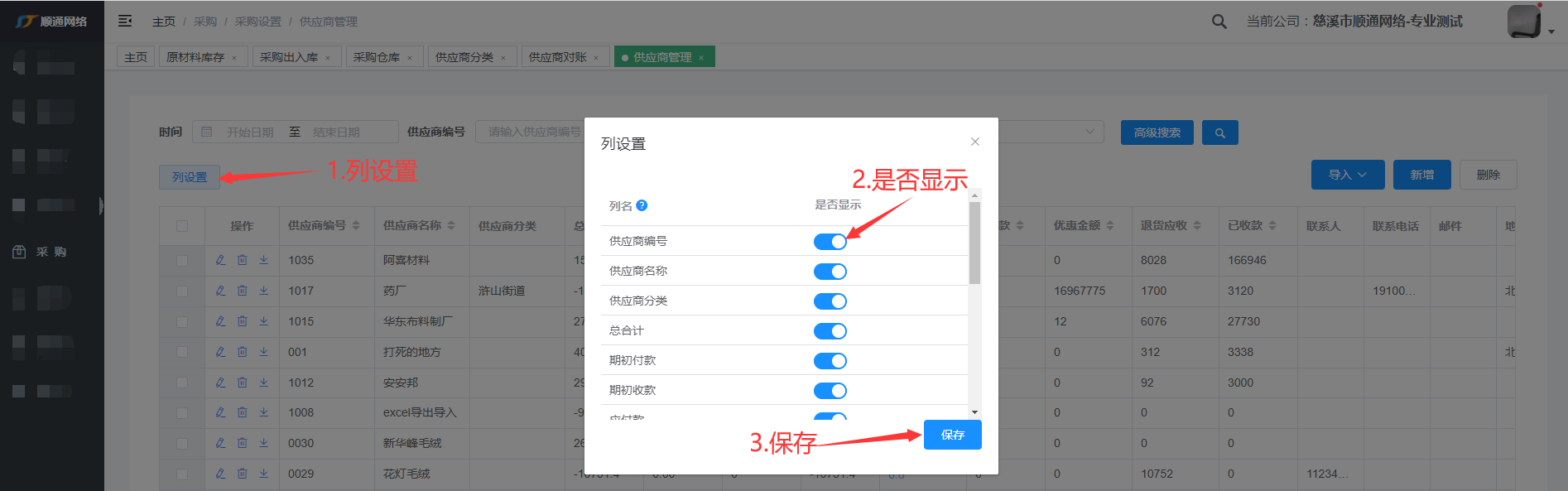Close the 列设置 dialog with X
Viewport: 1568px width, 491px height.
coord(974,142)
